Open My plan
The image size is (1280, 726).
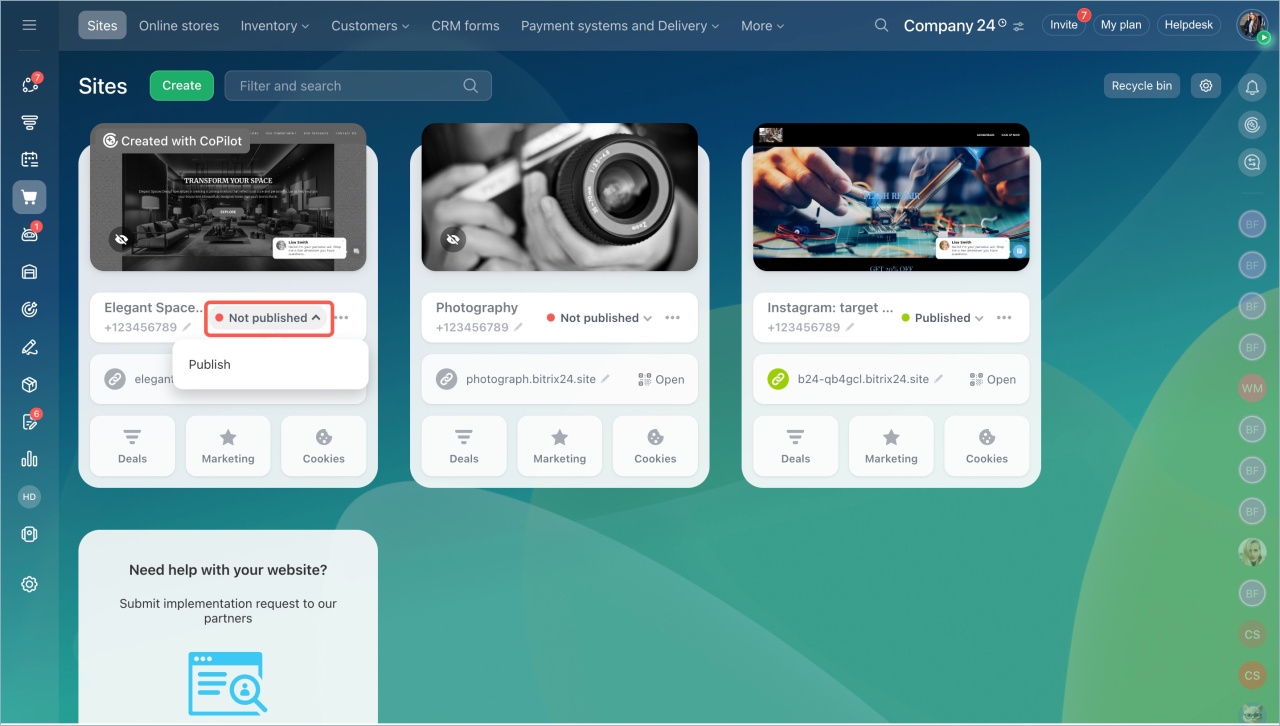point(1121,25)
